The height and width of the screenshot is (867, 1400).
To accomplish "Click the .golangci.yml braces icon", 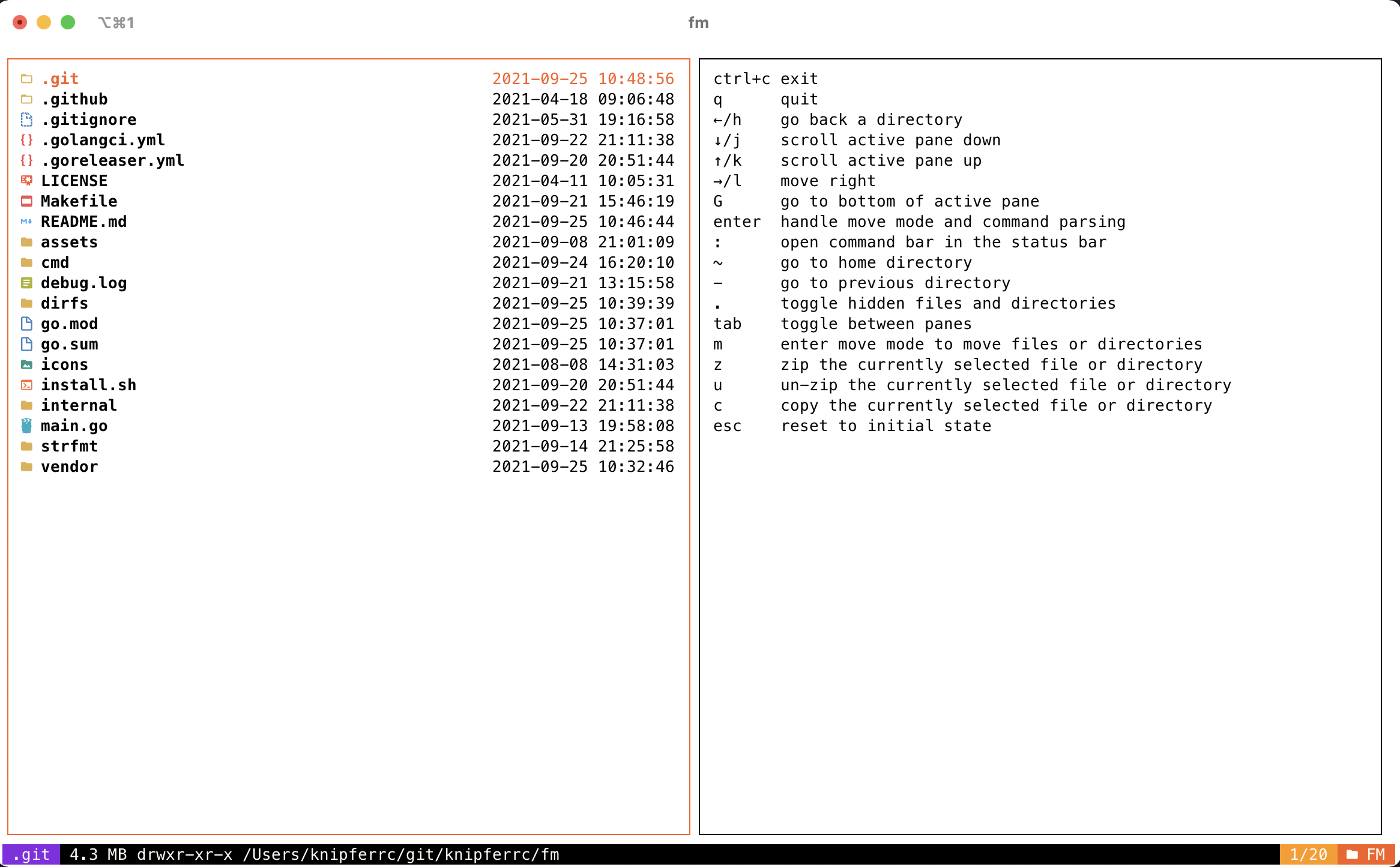I will pos(26,140).
